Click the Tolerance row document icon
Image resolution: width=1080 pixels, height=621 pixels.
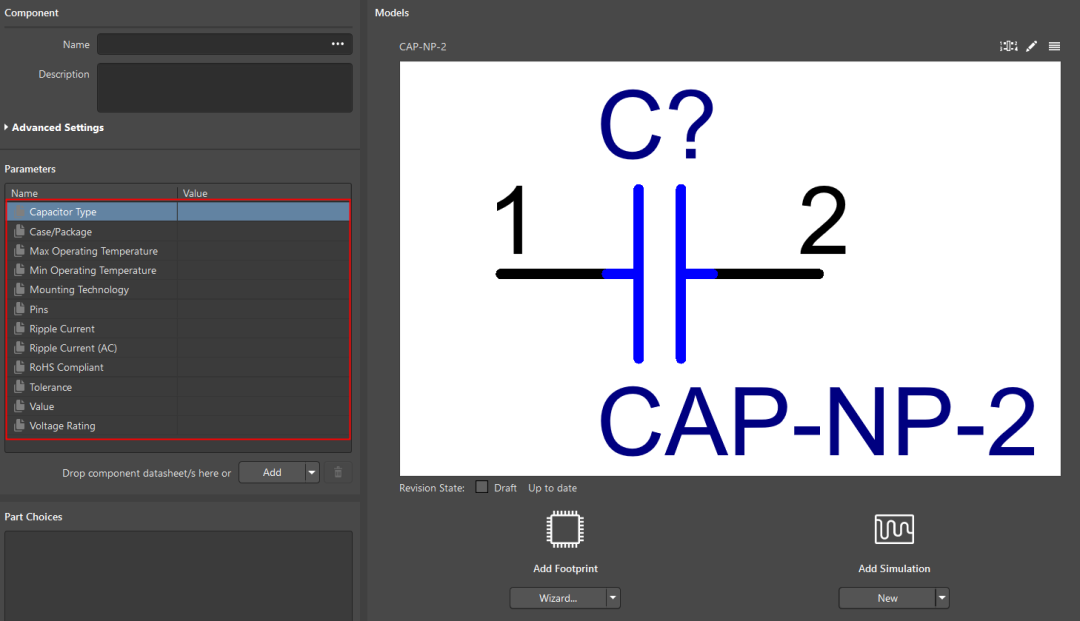coord(19,387)
